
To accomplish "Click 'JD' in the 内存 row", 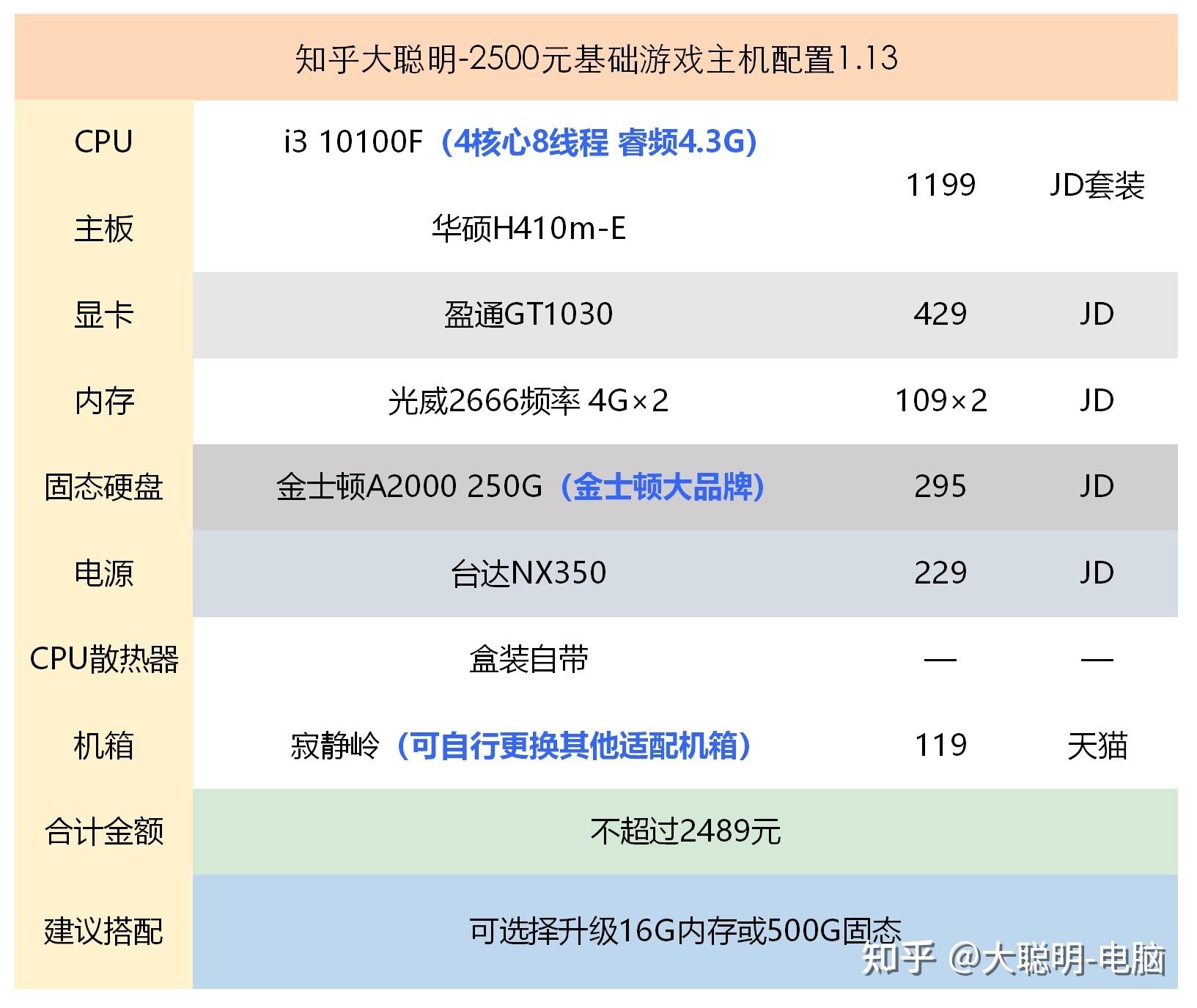I will coord(1097,401).
